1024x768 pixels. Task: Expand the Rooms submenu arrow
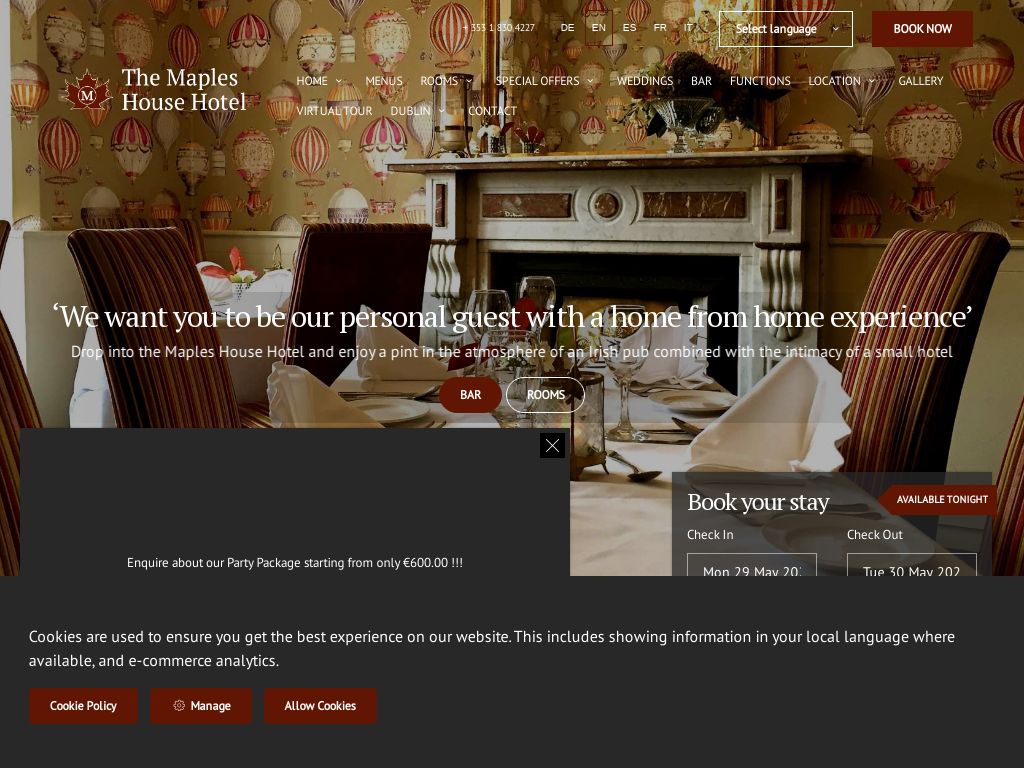pos(470,81)
